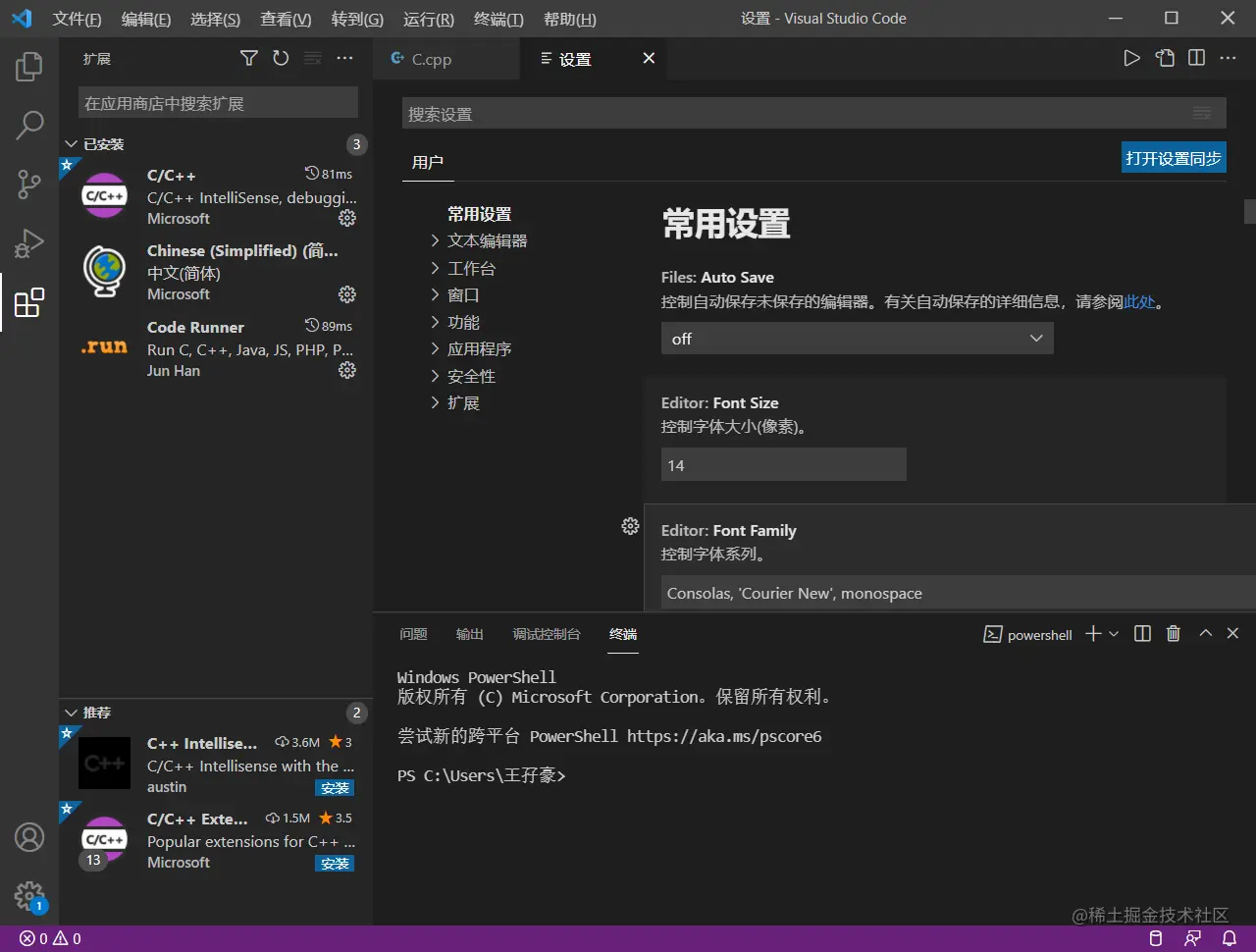
Task: Open notifications bell in status bar
Action: click(x=1230, y=939)
